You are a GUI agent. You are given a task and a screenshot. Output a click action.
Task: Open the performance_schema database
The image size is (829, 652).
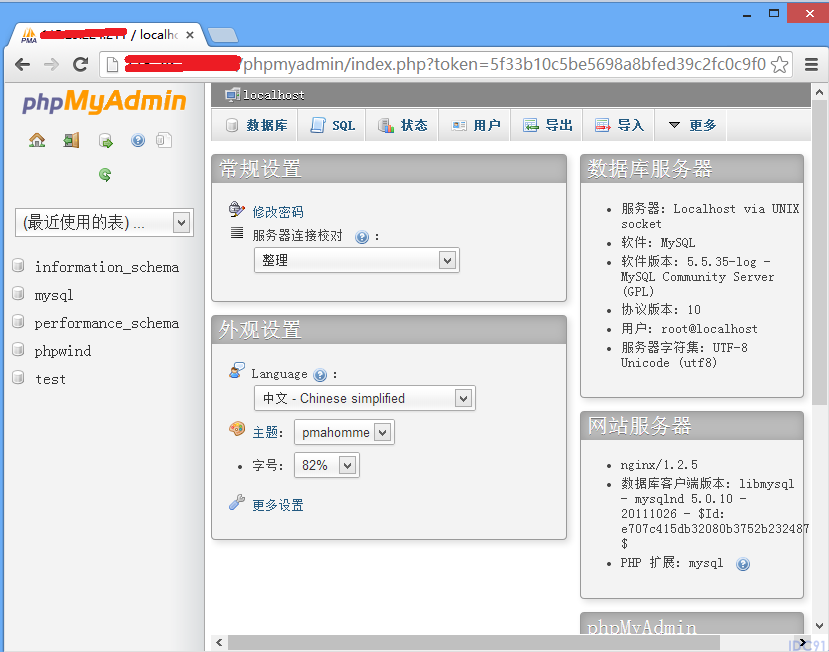107,323
